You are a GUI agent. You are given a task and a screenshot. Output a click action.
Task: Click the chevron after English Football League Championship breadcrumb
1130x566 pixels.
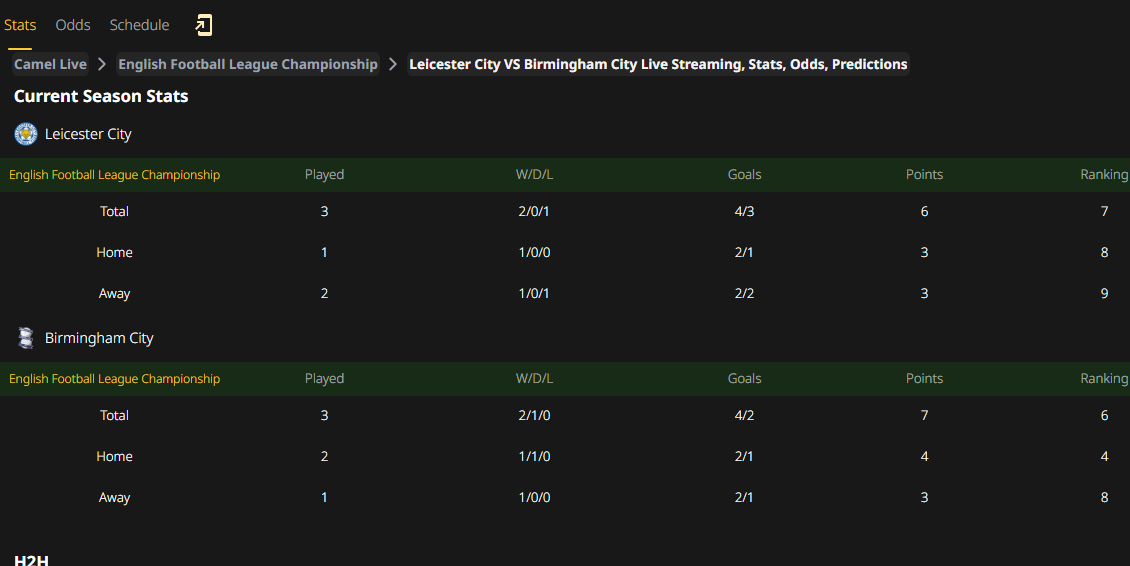pos(393,64)
